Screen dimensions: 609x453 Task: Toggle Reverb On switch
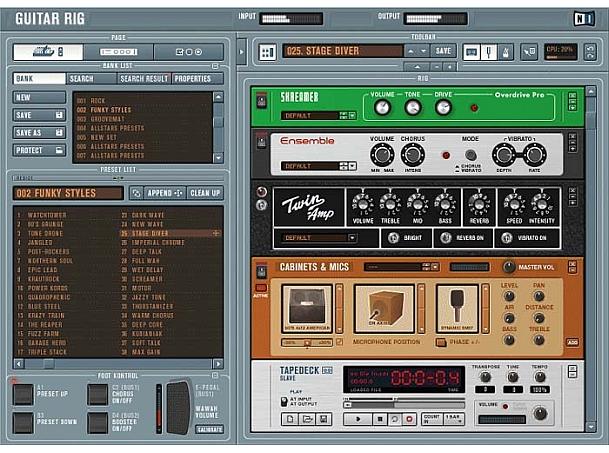446,237
